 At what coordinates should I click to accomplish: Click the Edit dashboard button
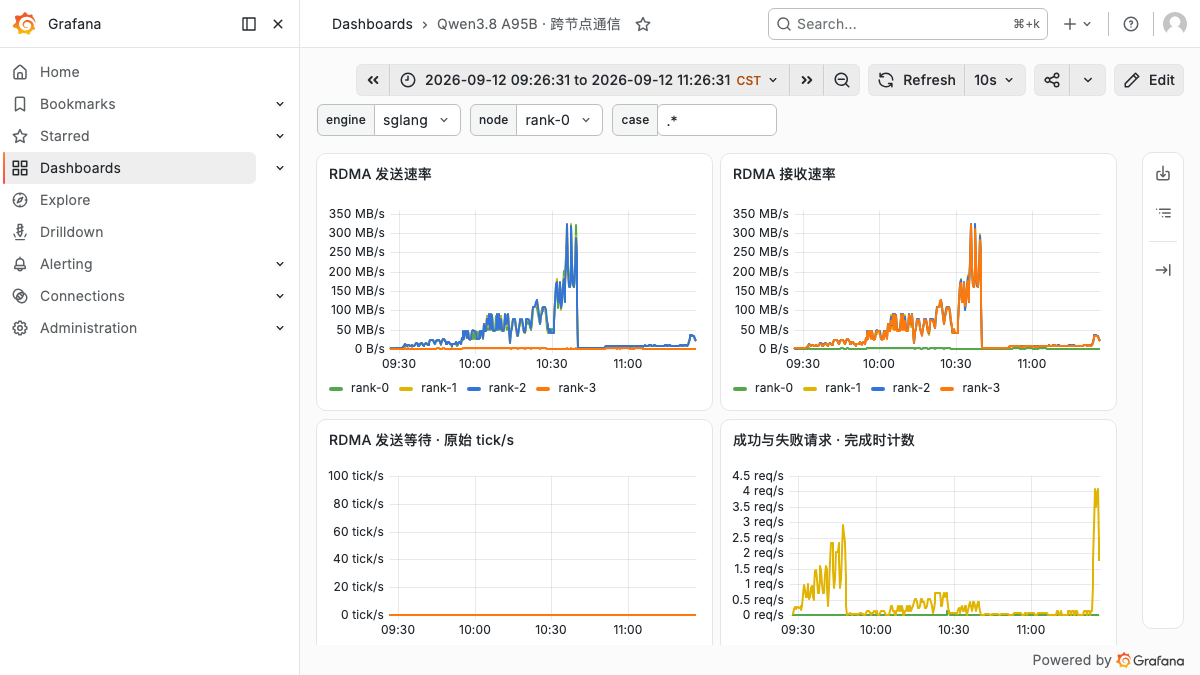click(x=1149, y=80)
